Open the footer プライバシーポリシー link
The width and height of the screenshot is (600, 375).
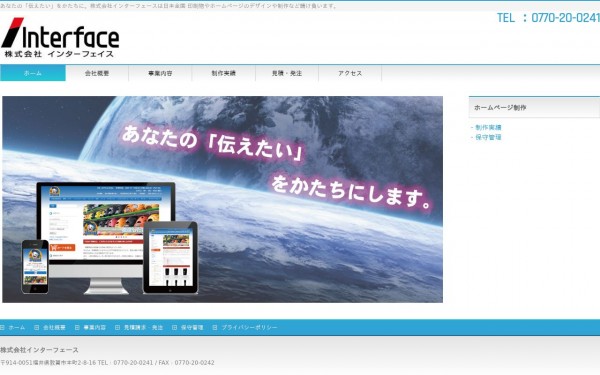point(249,328)
